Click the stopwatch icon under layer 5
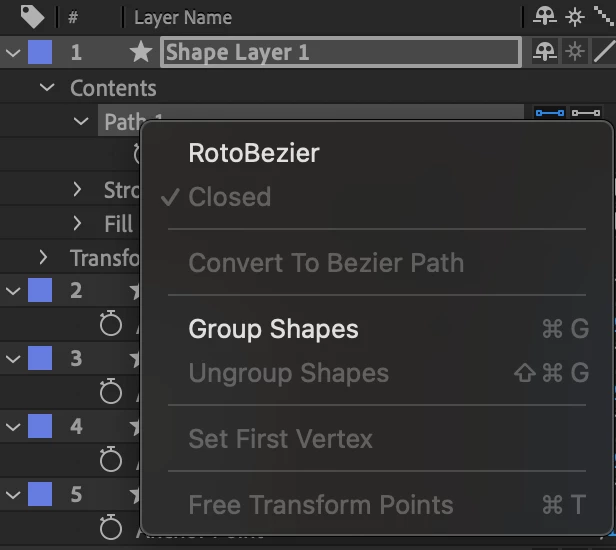 tap(111, 527)
